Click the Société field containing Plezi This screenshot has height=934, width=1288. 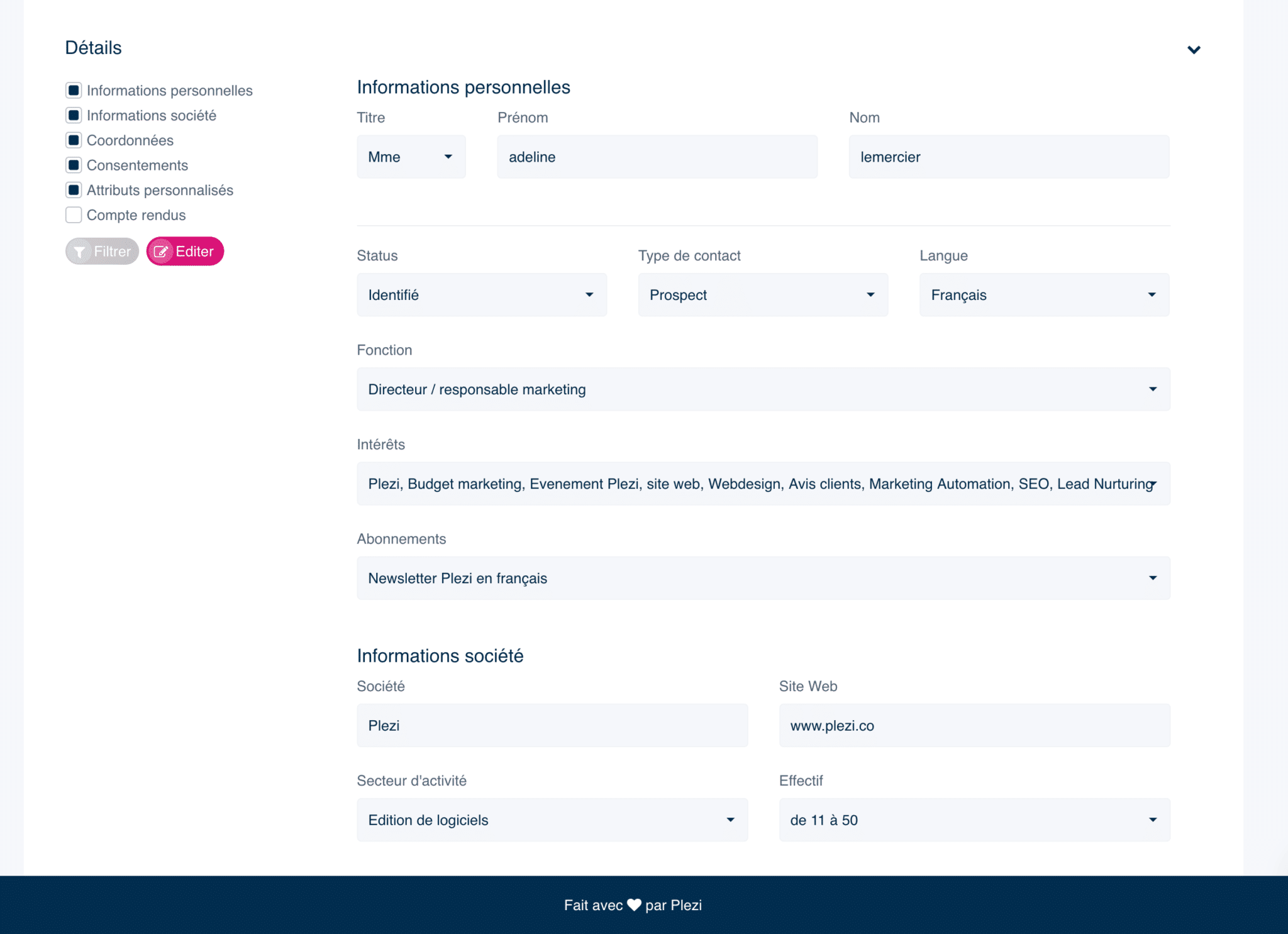(552, 725)
